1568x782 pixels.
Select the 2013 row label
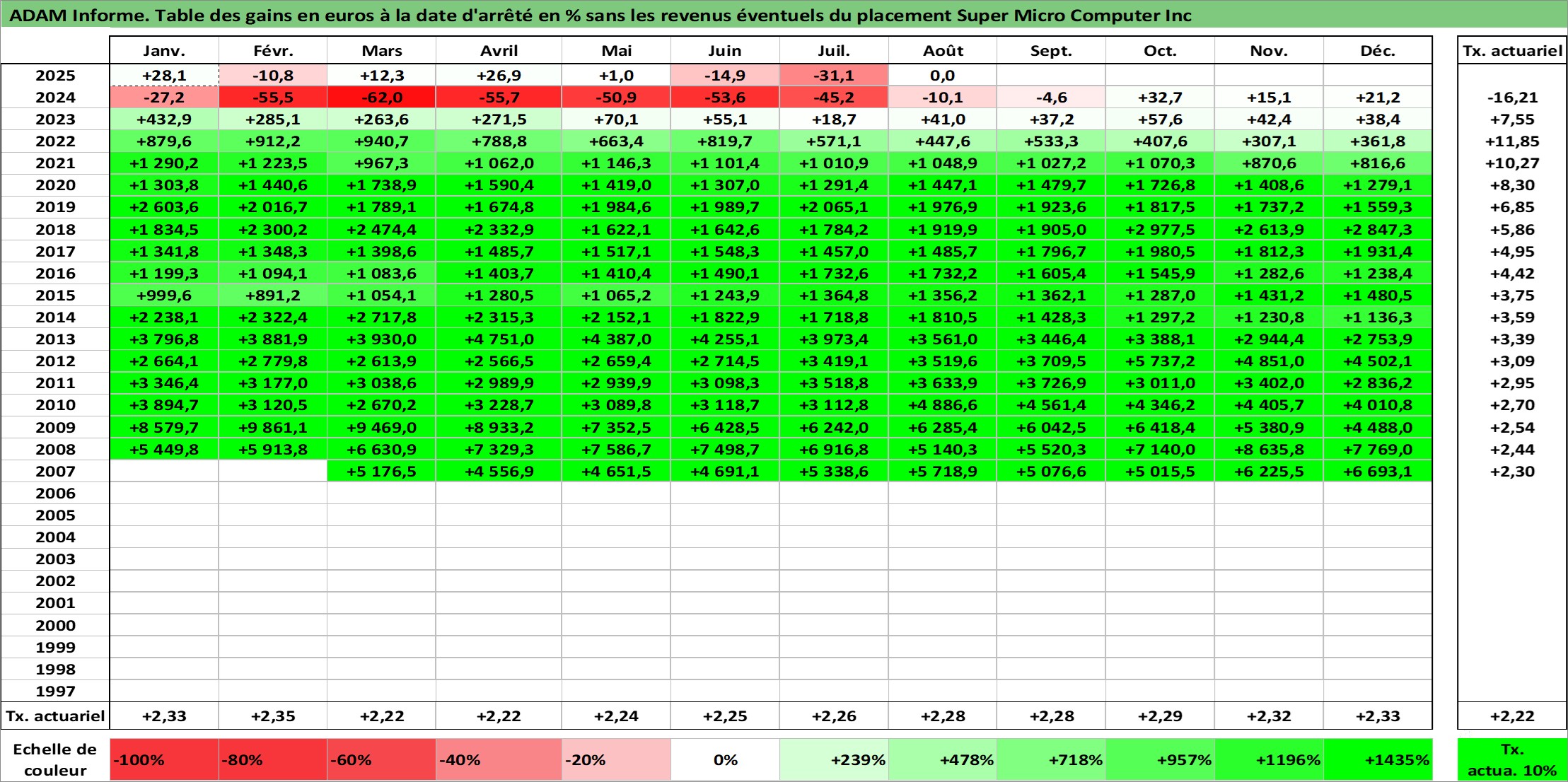(55, 339)
